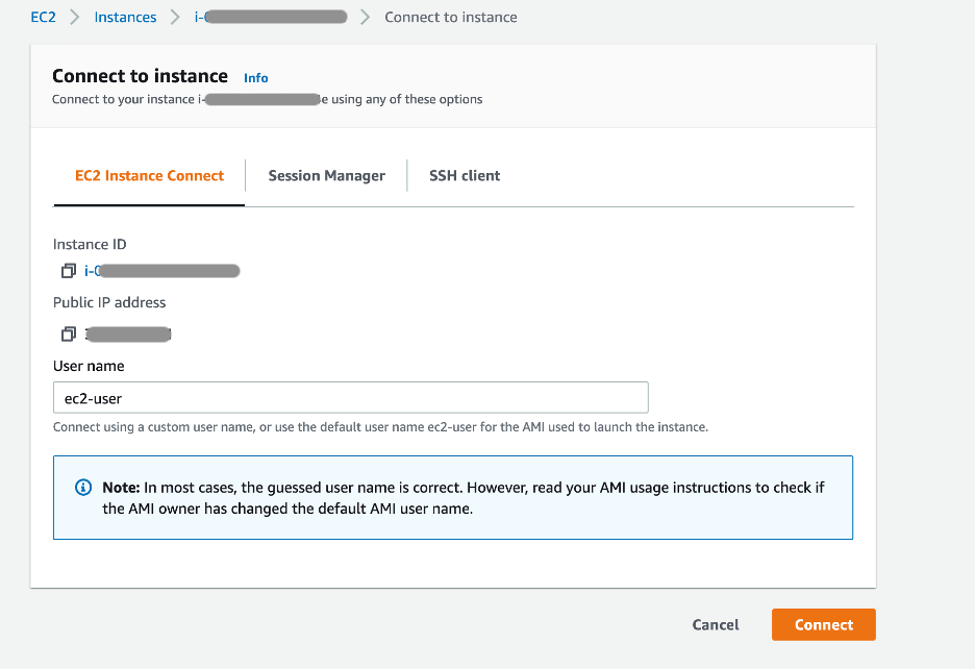The width and height of the screenshot is (977, 670).
Task: Click the info circle inside the Note banner
Action: click(81, 487)
